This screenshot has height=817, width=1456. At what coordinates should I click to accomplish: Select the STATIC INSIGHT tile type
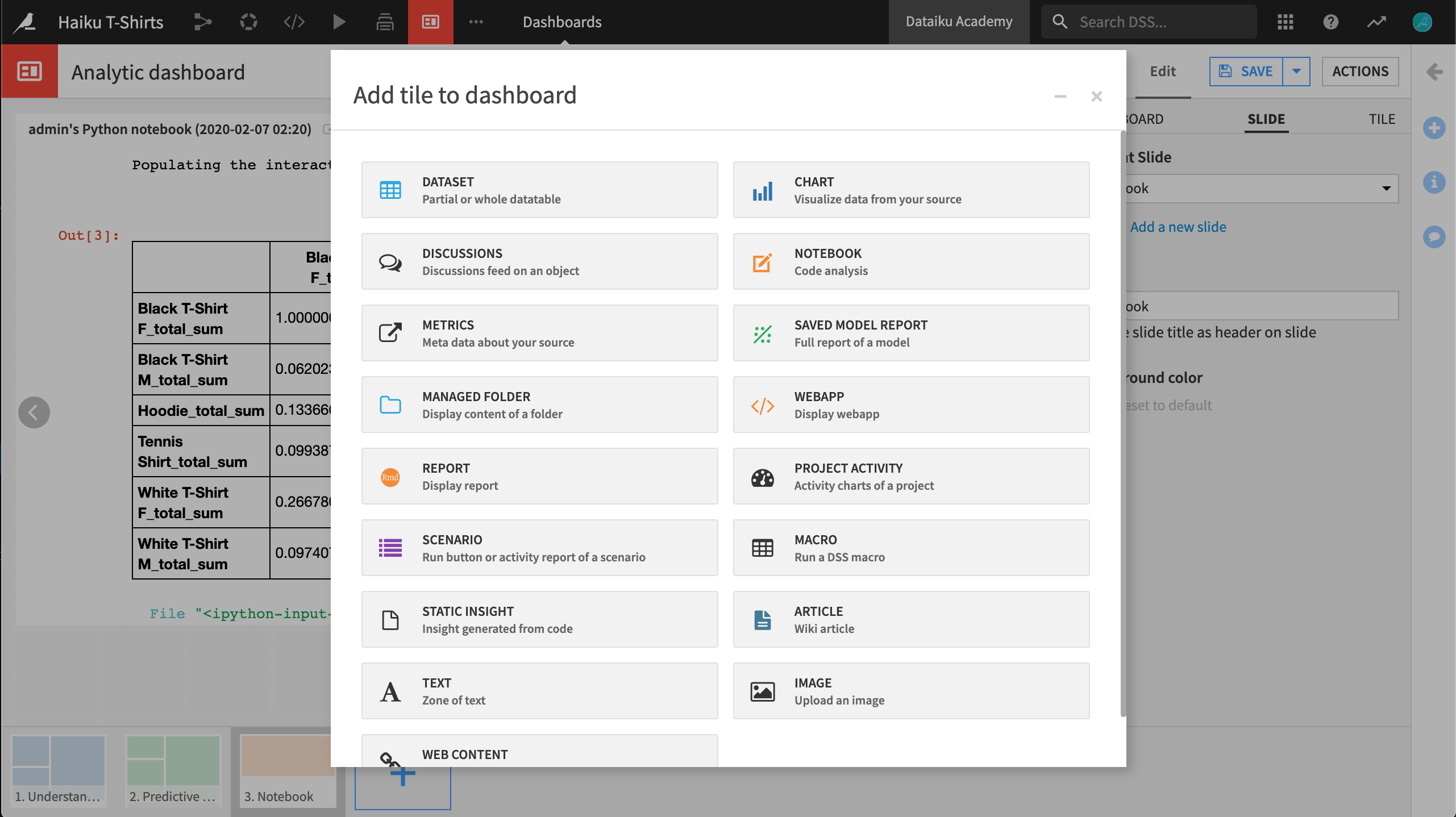(x=539, y=619)
